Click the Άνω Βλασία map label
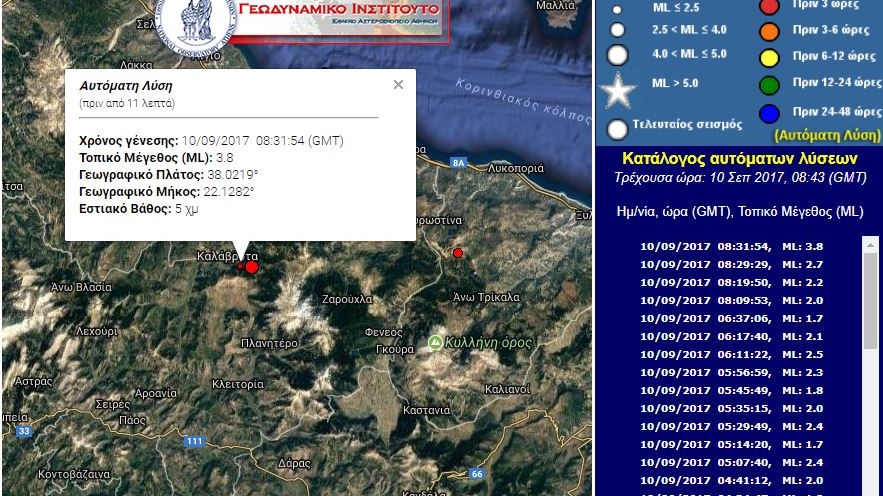Screen dimensions: 883x496 [x=81, y=287]
